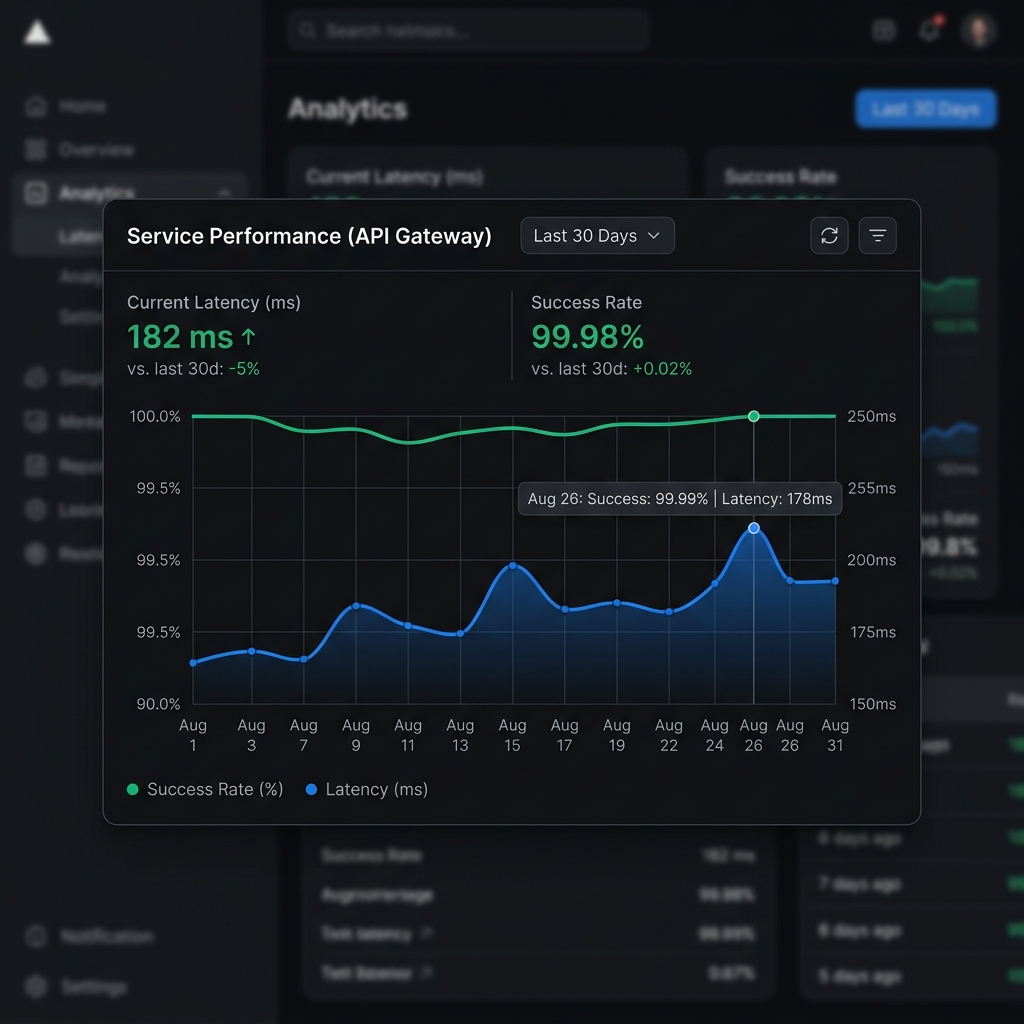The image size is (1024, 1024).
Task: Click the 90.0% y-axis label
Action: [x=158, y=704]
